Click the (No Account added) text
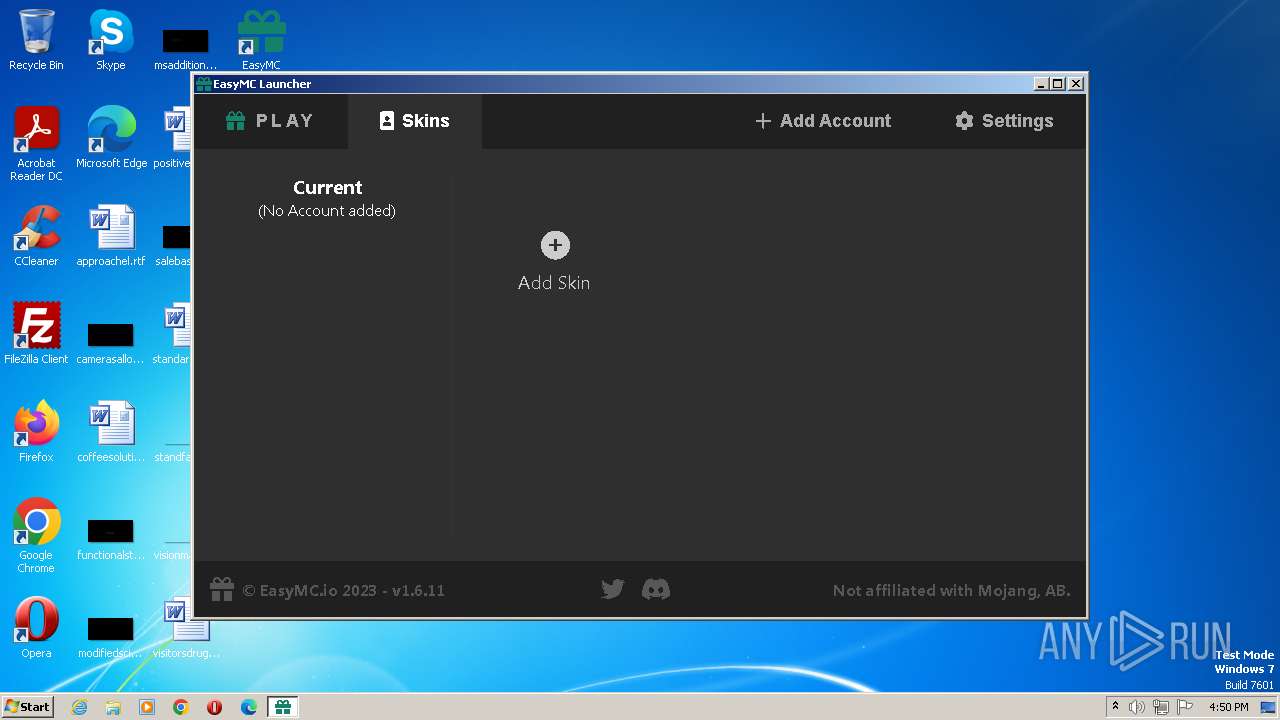This screenshot has width=1280, height=720. [x=327, y=211]
